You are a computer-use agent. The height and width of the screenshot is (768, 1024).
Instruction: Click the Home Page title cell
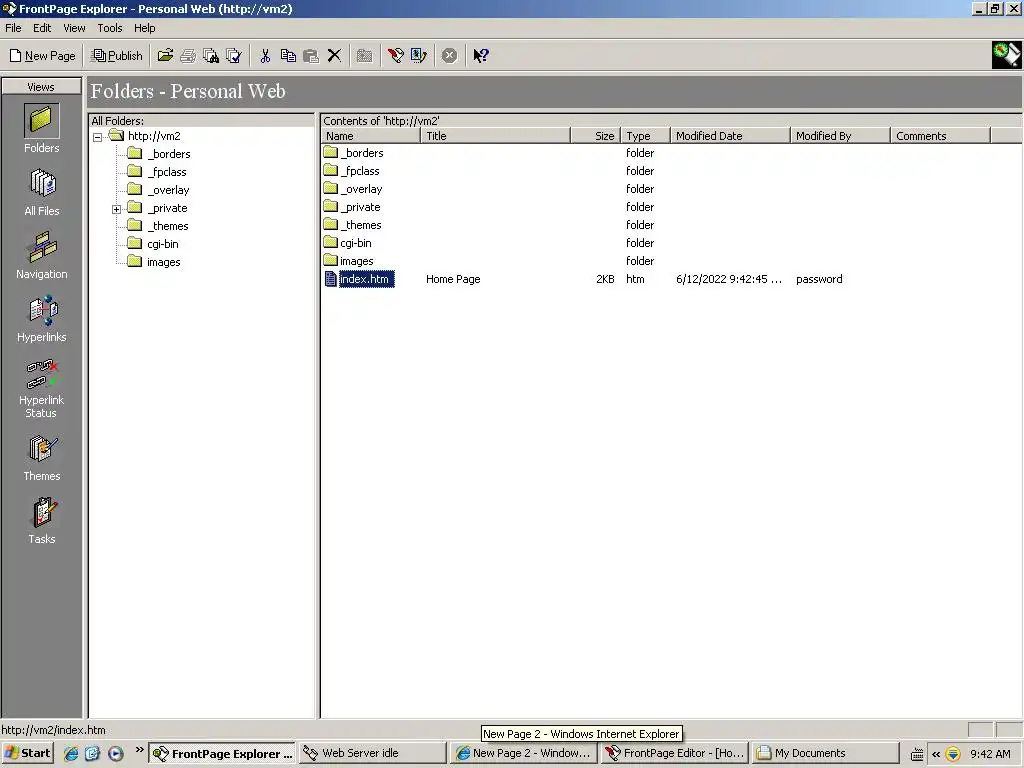[x=453, y=280]
